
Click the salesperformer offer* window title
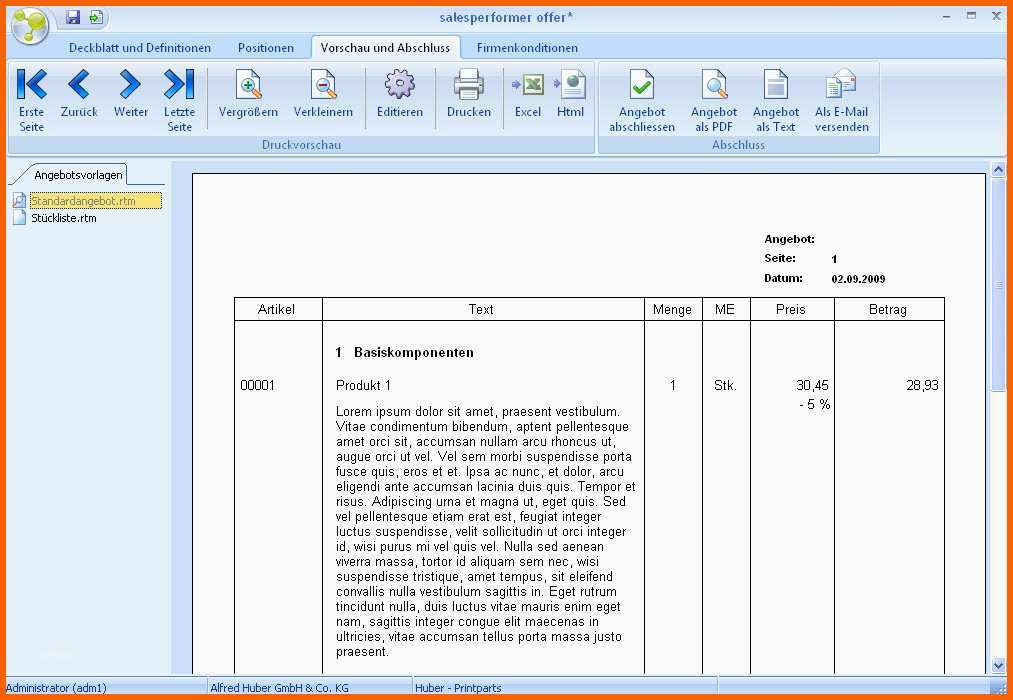pyautogui.click(x=506, y=17)
